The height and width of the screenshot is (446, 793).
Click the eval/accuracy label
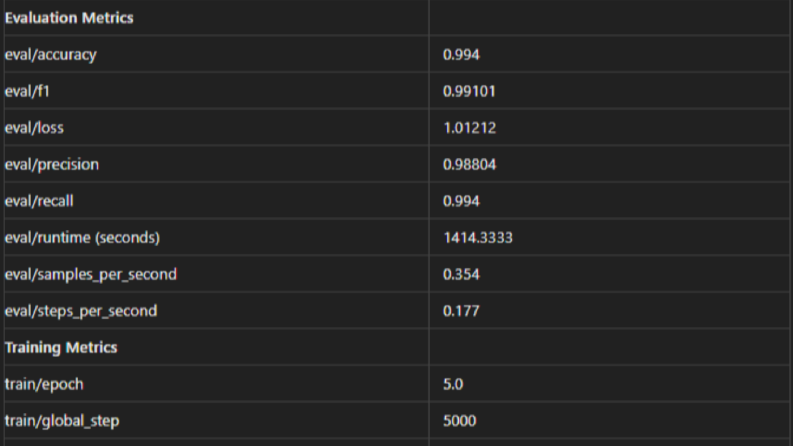[x=51, y=55]
